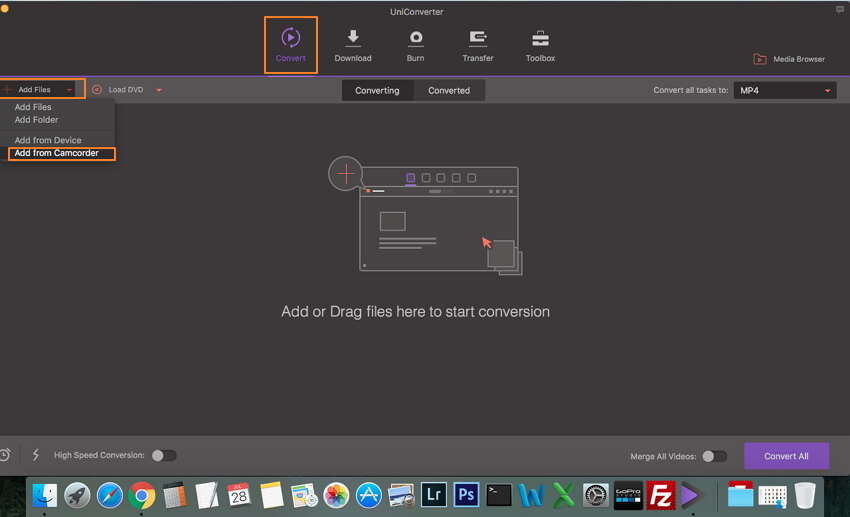Viewport: 850px width, 517px height.
Task: Open App Store from the dock
Action: (x=369, y=495)
